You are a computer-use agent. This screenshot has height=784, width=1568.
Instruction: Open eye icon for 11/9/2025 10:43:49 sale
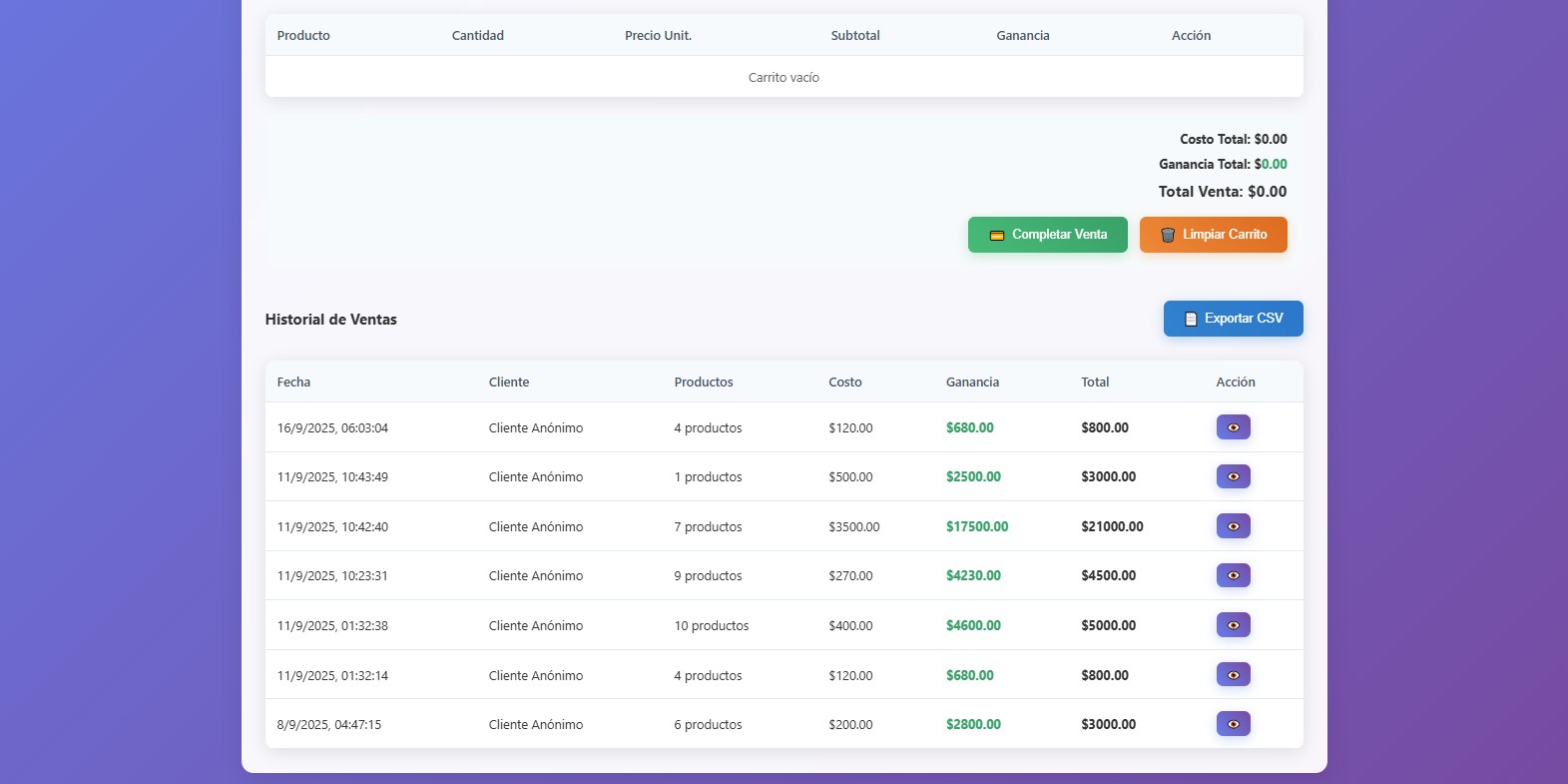coord(1233,476)
